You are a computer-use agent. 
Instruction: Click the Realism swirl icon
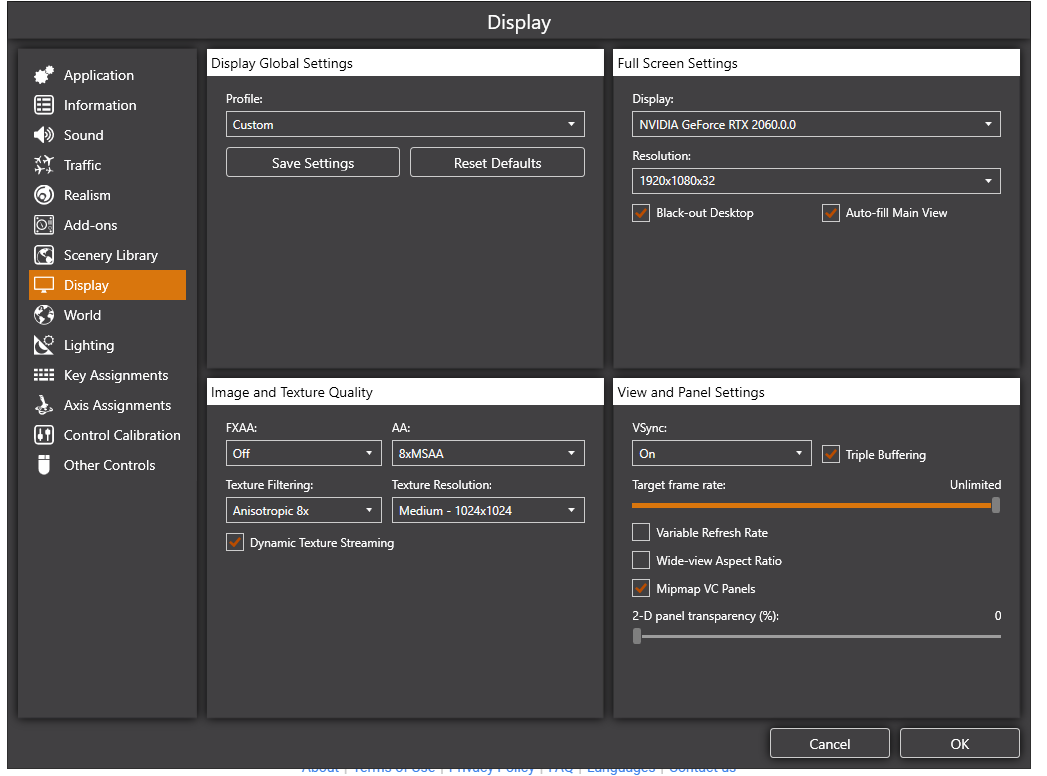click(x=44, y=195)
